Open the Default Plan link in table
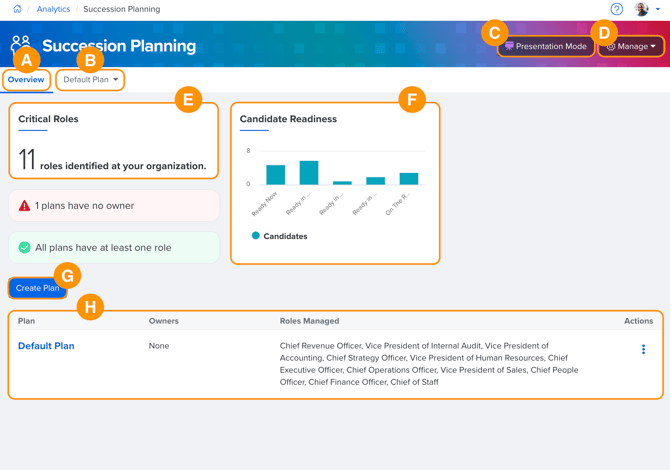The width and height of the screenshot is (670, 470). [46, 346]
